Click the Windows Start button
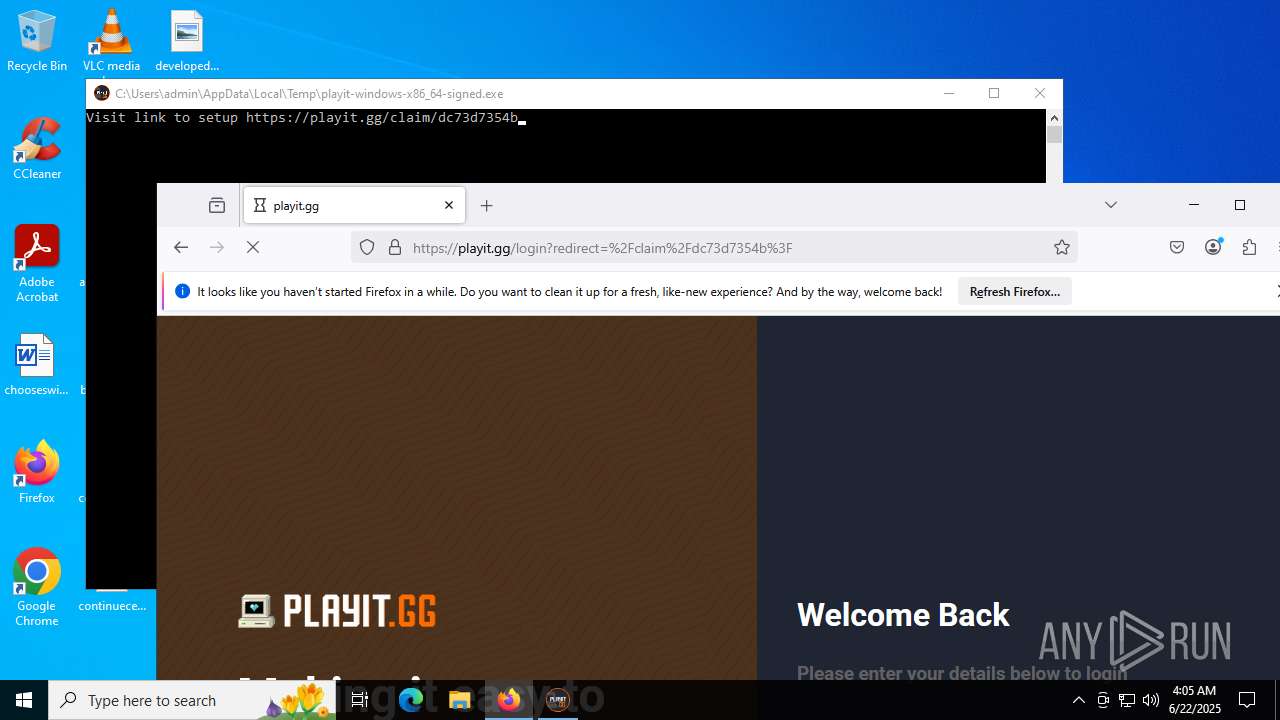The height and width of the screenshot is (720, 1280). (24, 700)
